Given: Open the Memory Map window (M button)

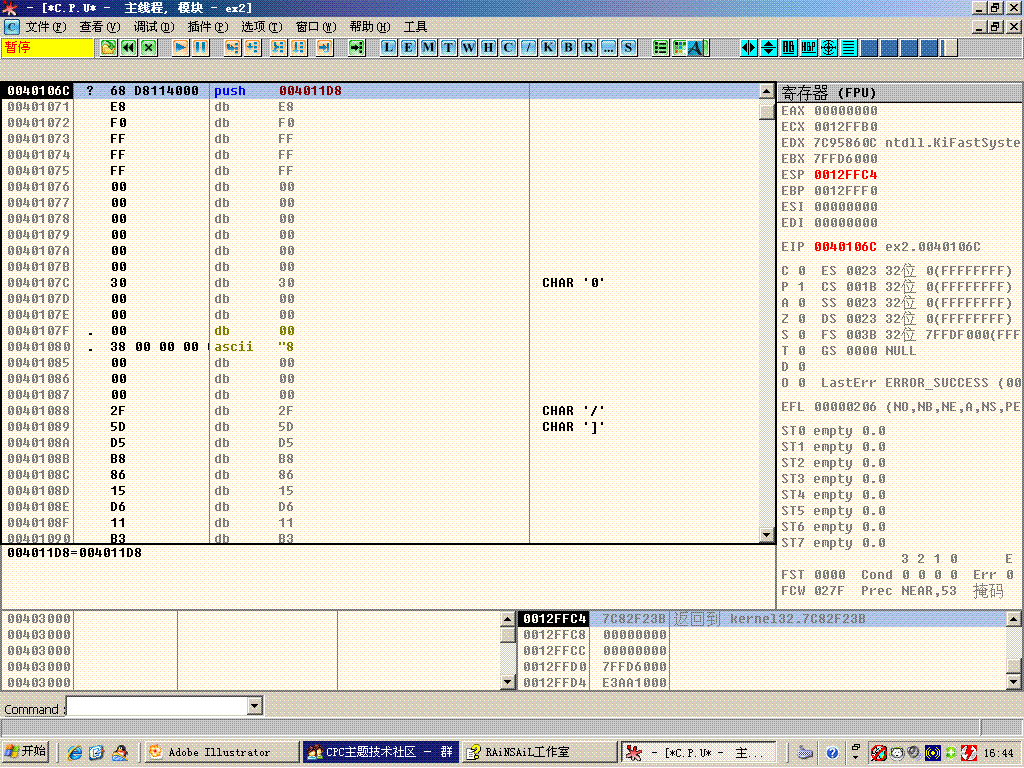Looking at the screenshot, I should [x=428, y=48].
